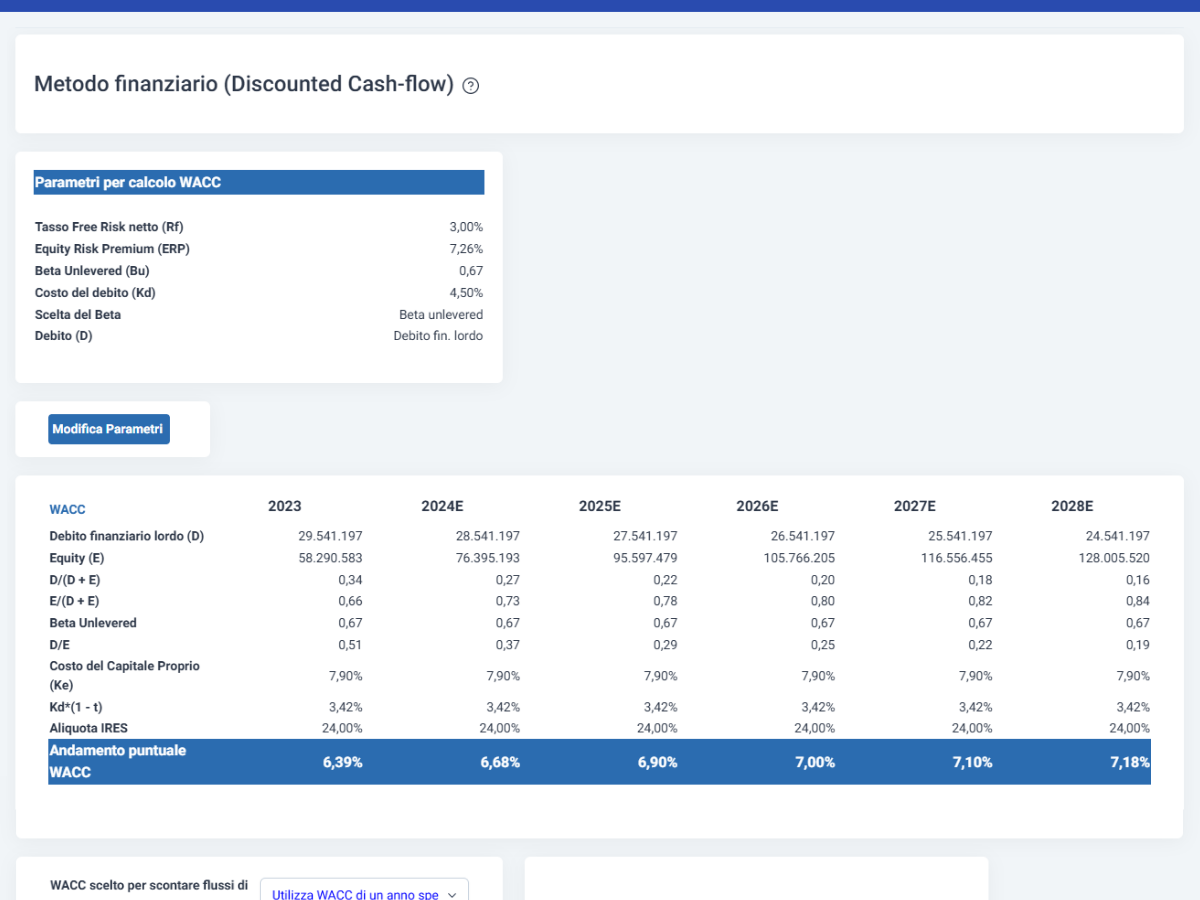Select WACC value 7,00% for 2026E
This screenshot has height=900, width=1200.
click(814, 762)
